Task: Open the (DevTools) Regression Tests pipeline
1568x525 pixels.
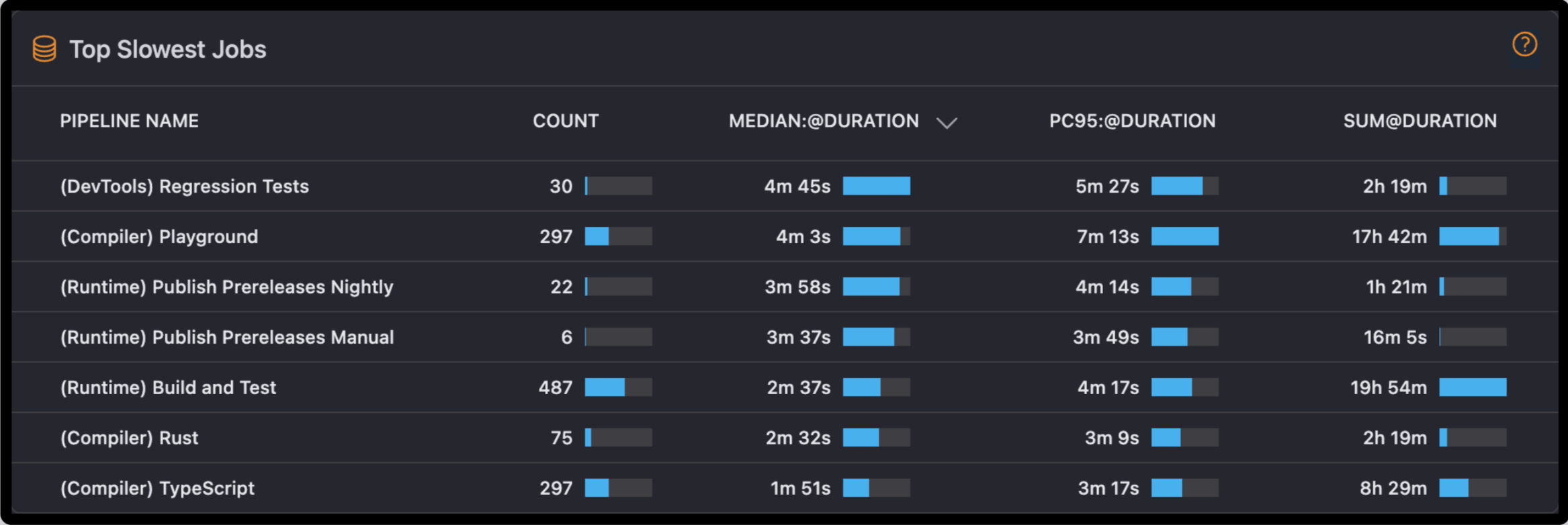Action: coord(185,186)
